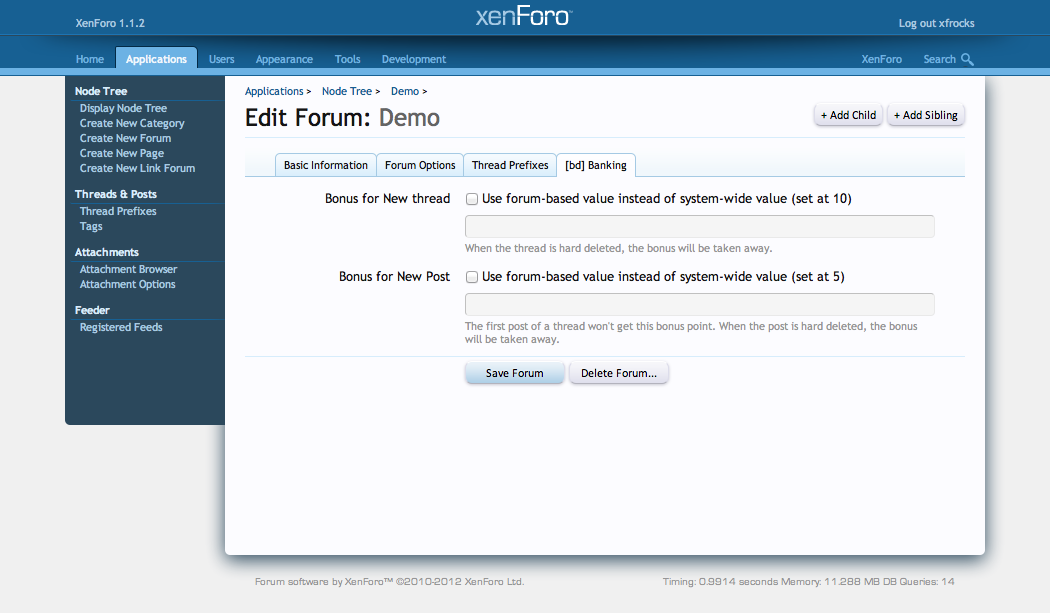Image resolution: width=1050 pixels, height=613 pixels.
Task: Click the XenForo 1.1.2 version text
Action: click(x=110, y=23)
